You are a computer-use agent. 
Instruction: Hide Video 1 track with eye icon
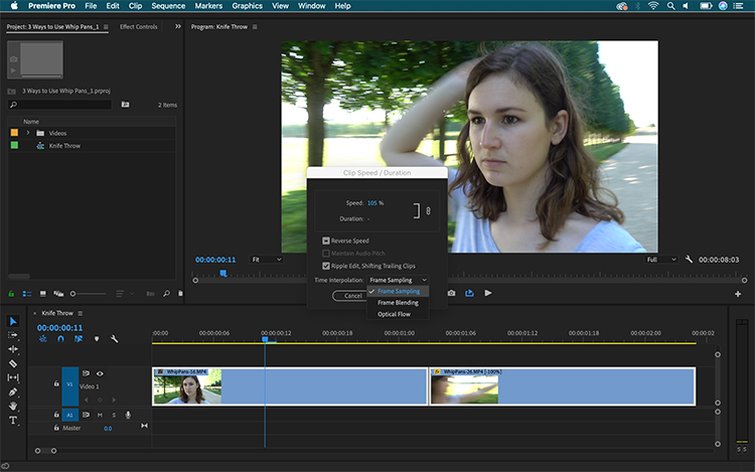pyautogui.click(x=100, y=374)
